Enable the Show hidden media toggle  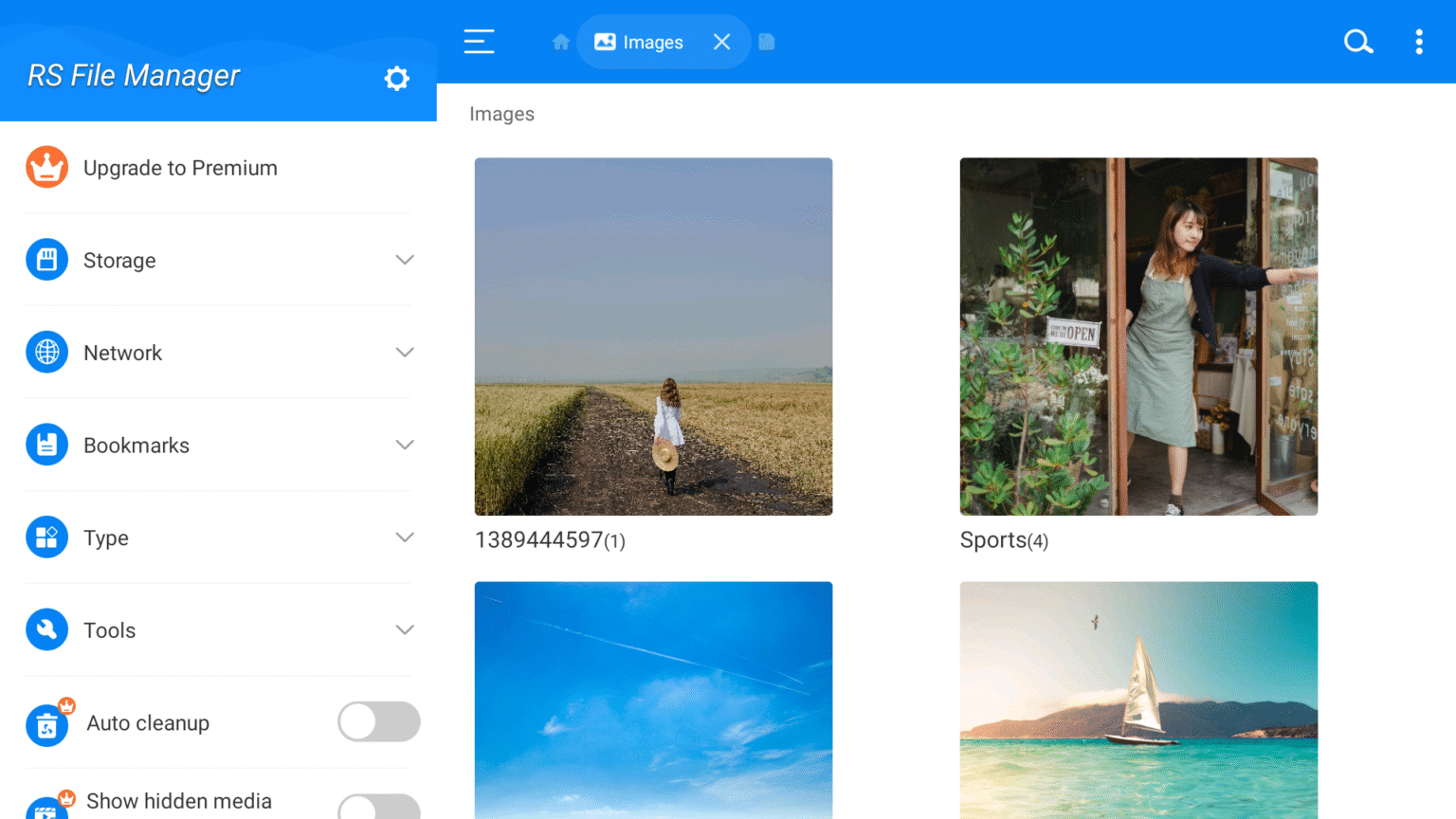point(378,806)
